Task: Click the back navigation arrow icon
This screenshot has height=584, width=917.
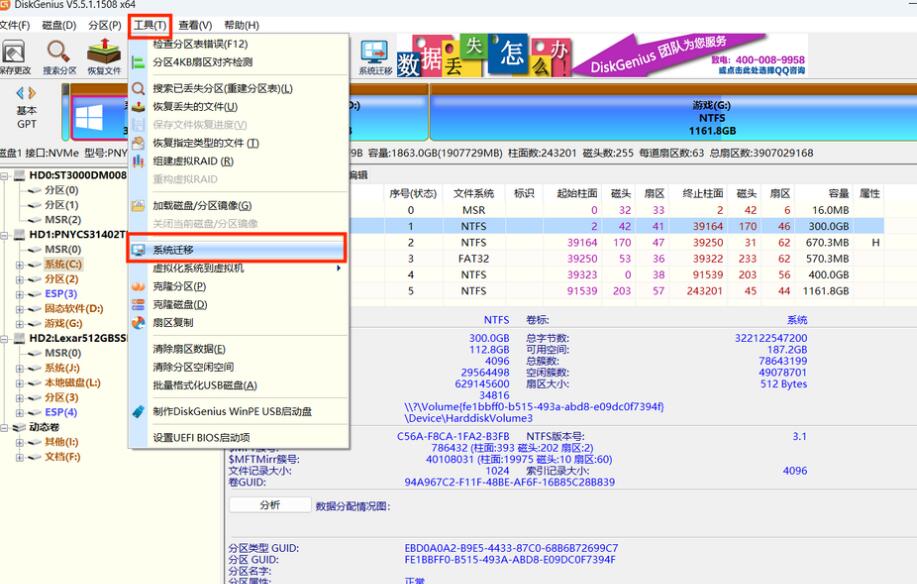Action: 18,91
